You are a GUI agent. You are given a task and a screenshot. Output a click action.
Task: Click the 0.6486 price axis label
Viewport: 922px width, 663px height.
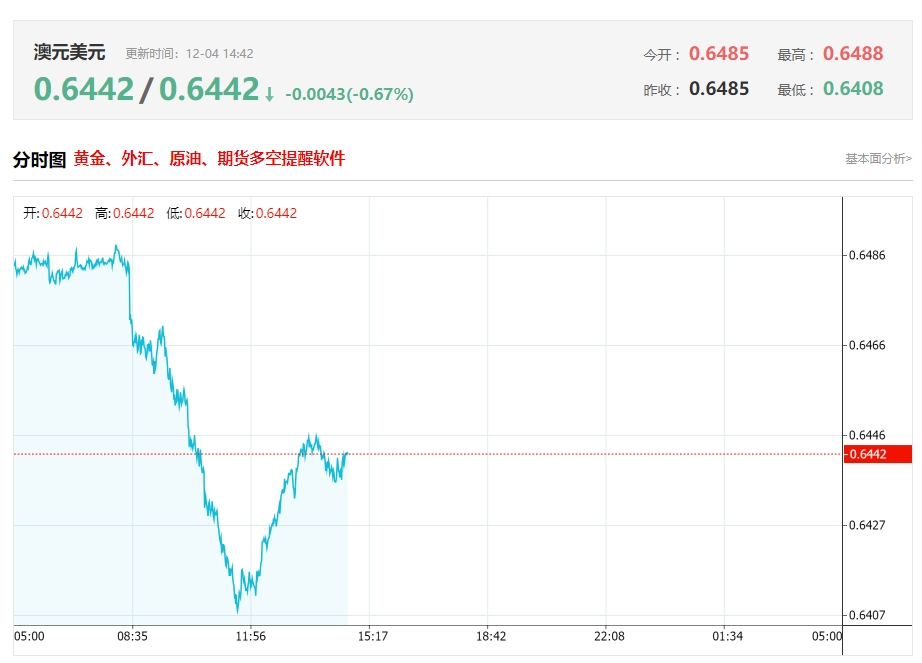click(x=866, y=255)
